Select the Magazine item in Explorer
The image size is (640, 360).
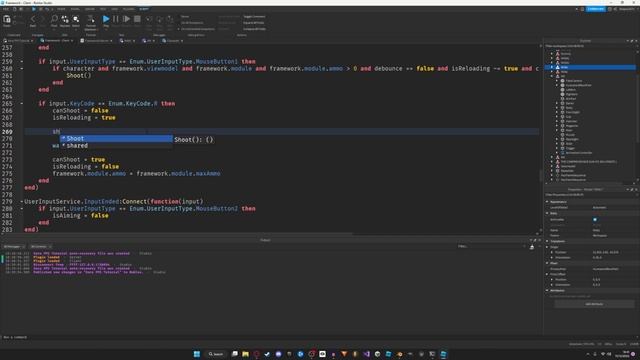pyautogui.click(x=571, y=126)
